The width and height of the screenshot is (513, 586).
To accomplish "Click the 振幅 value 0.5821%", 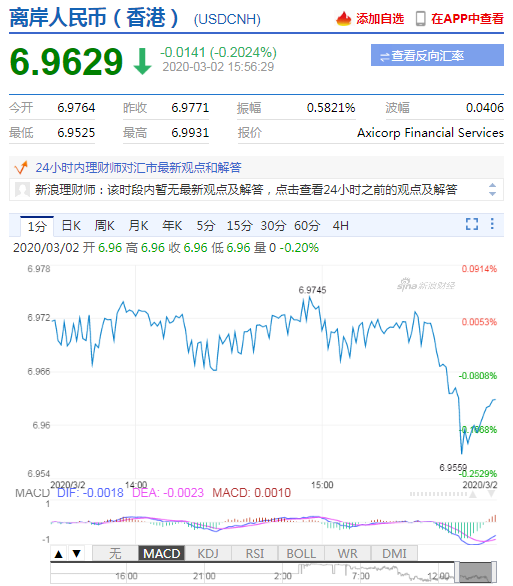I will click(x=331, y=108).
